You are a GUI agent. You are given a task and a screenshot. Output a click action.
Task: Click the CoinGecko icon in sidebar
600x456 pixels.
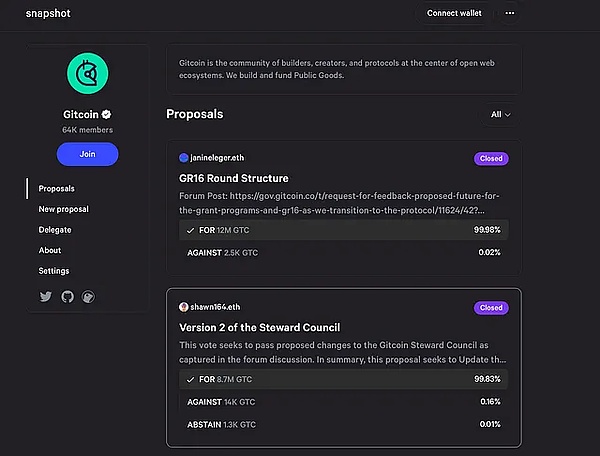88,297
